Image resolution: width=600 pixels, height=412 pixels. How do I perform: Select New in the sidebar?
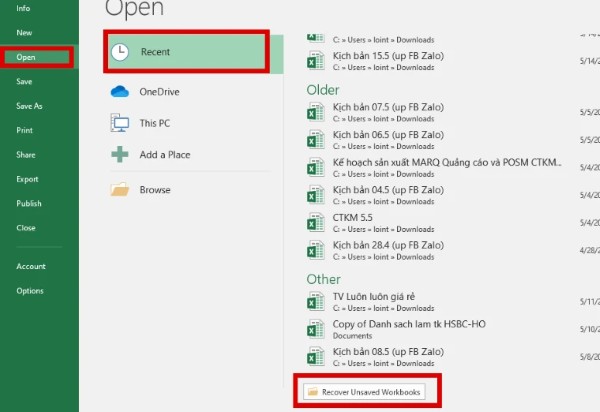tap(24, 33)
